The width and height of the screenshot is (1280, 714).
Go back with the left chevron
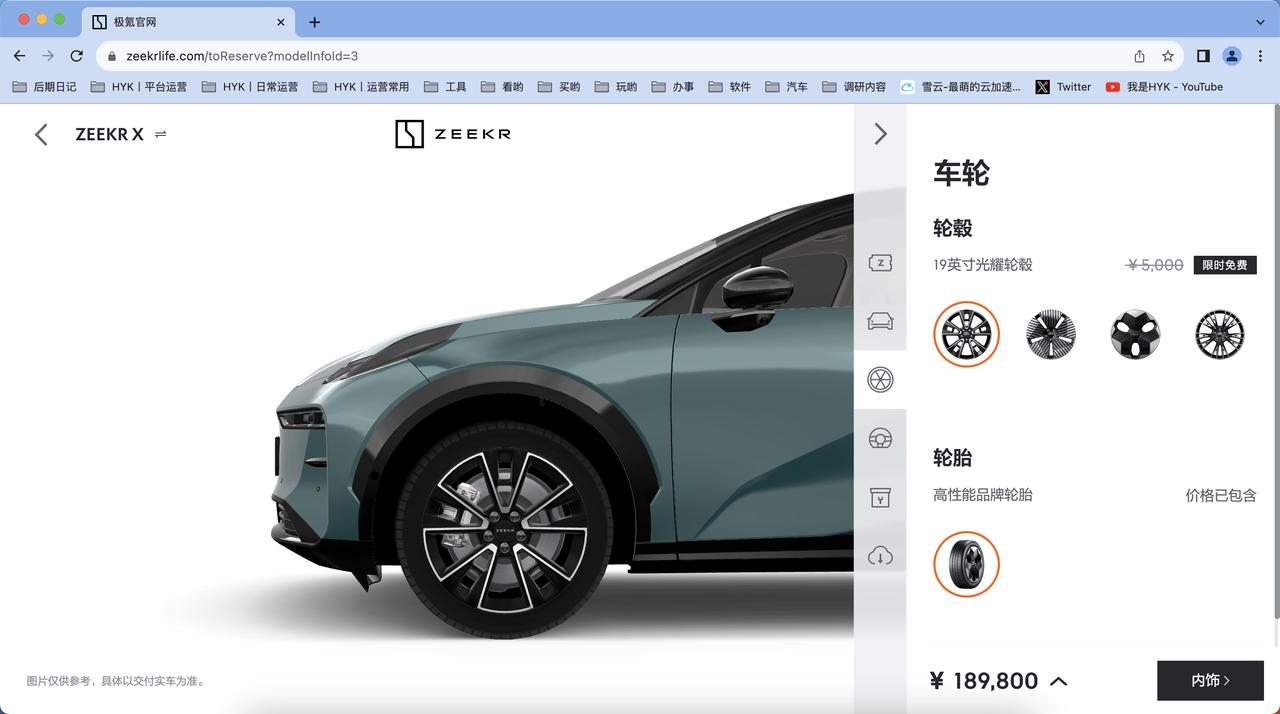41,134
